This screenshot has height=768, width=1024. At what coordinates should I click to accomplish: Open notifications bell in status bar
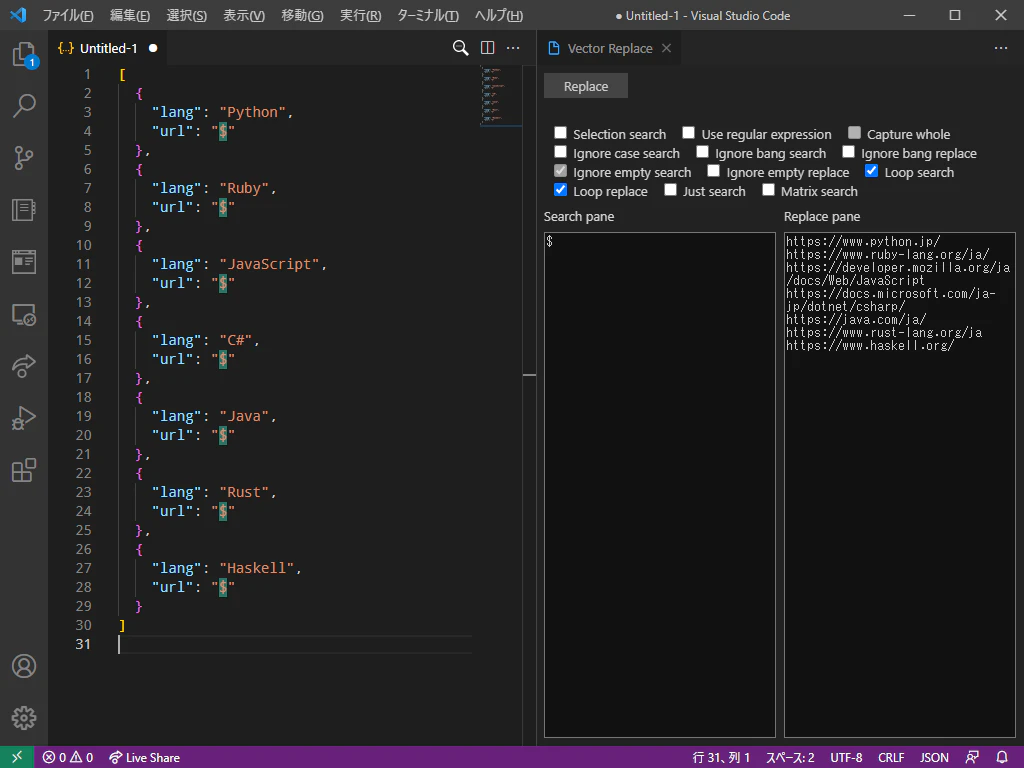click(1002, 758)
